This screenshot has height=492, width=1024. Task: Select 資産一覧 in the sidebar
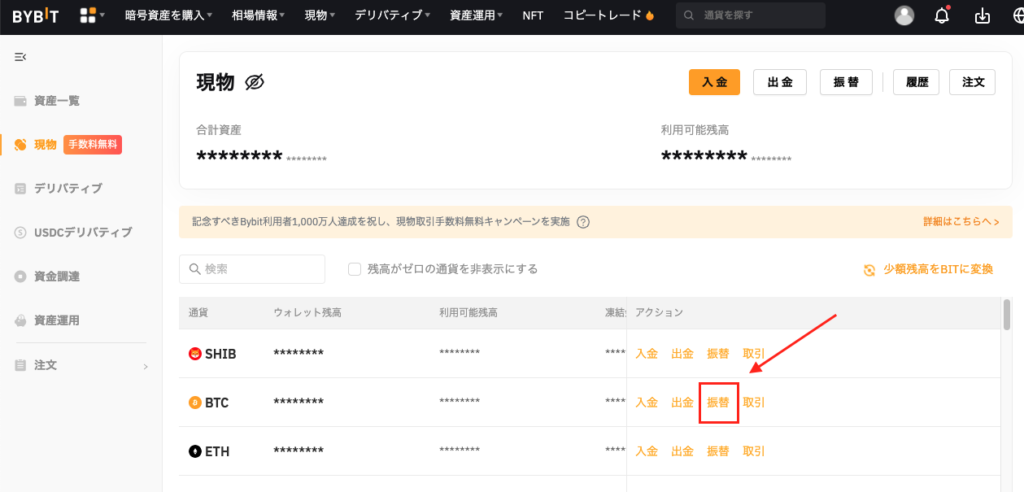pyautogui.click(x=57, y=101)
